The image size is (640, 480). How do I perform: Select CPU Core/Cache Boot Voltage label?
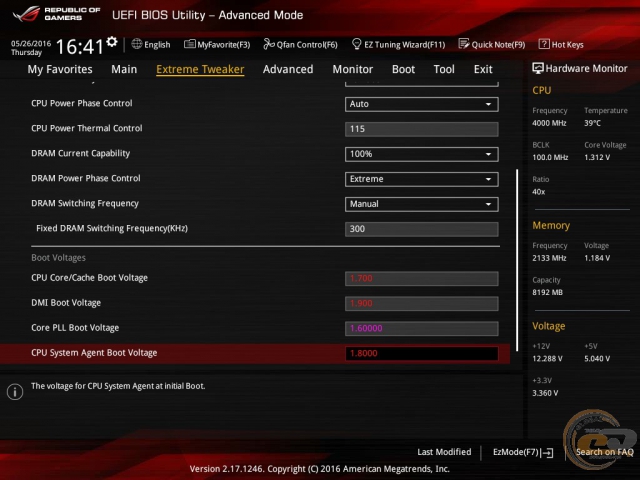tap(89, 278)
